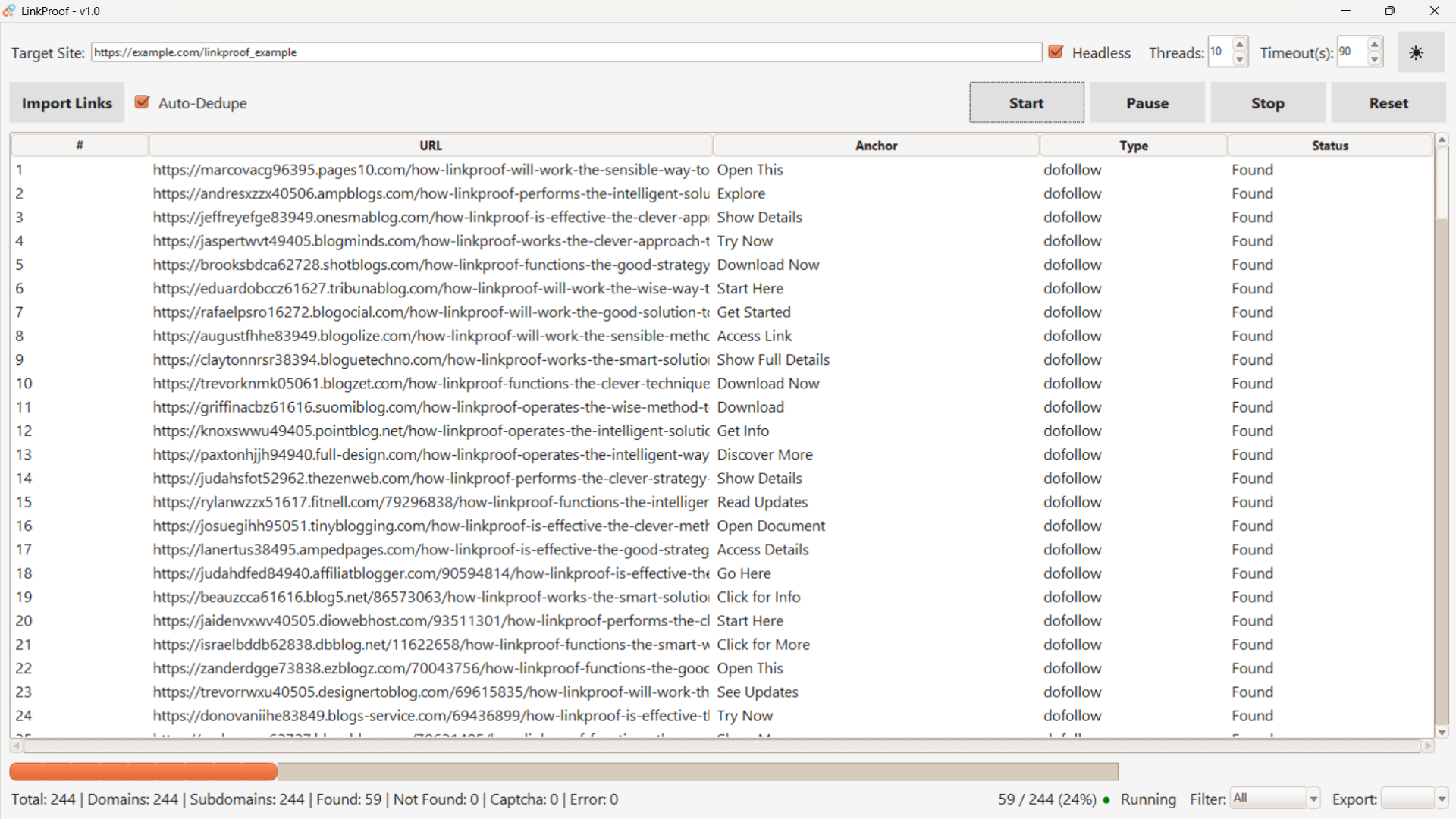Disable the Auto-Dedupe checkbox
The image size is (1456, 819).
pos(142,102)
